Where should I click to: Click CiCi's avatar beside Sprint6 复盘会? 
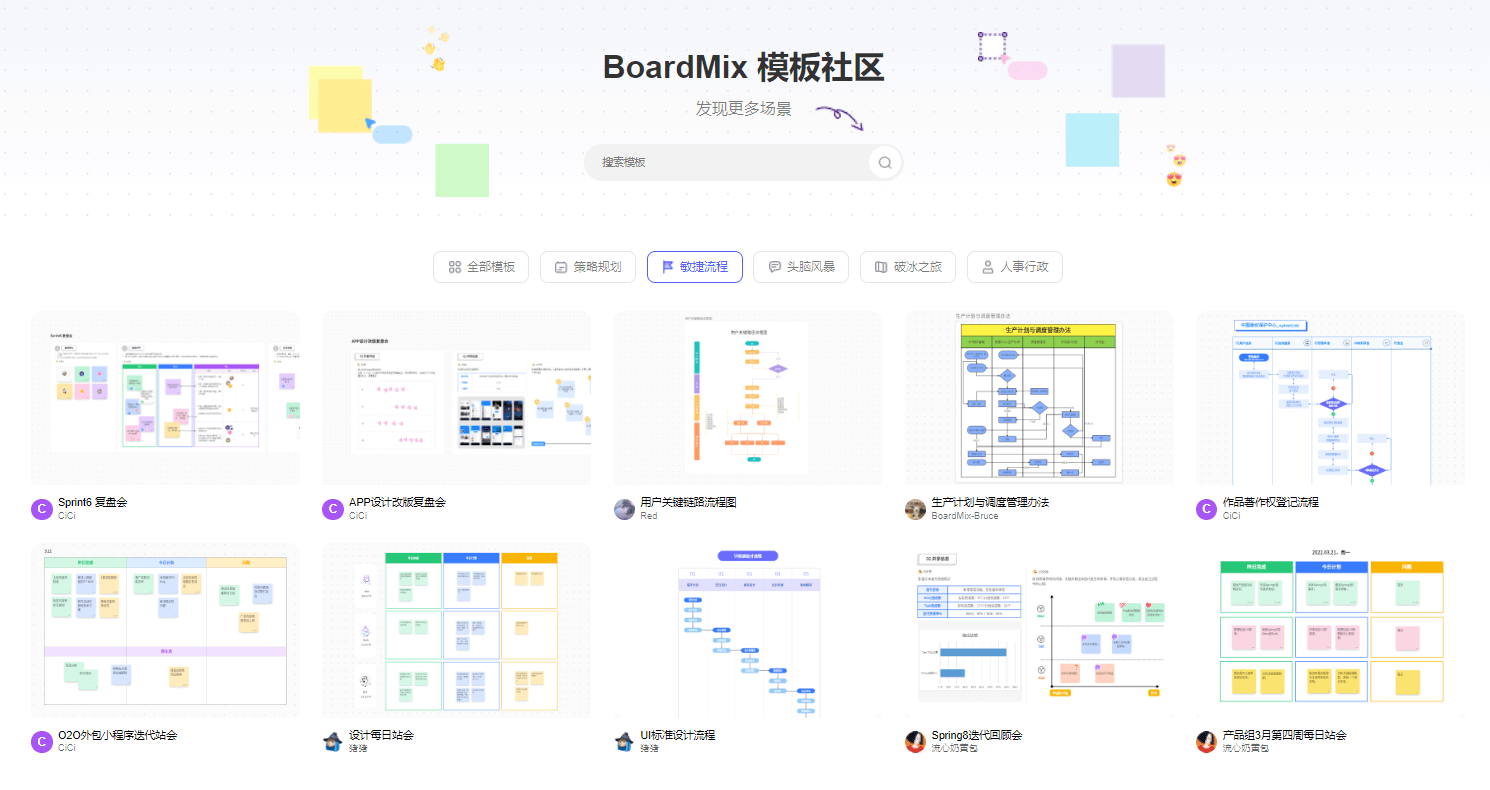point(42,509)
